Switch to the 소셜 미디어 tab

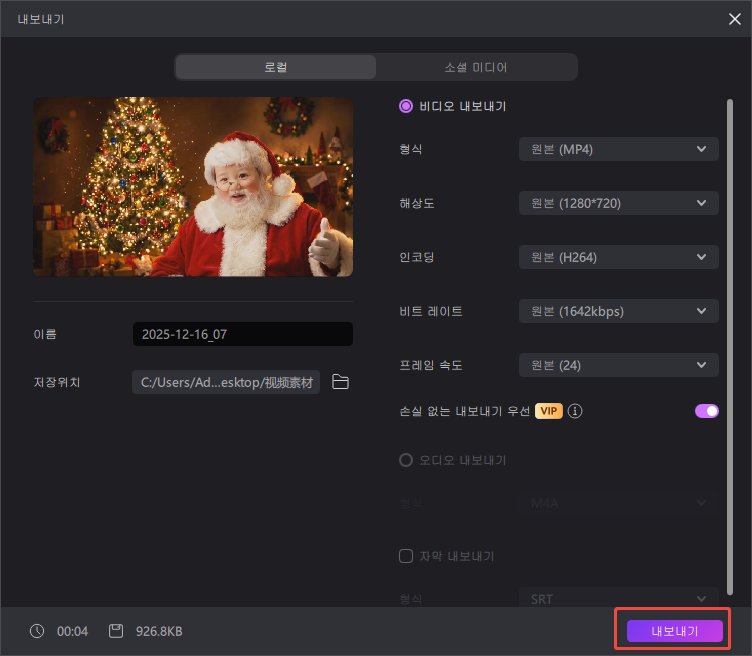476,67
